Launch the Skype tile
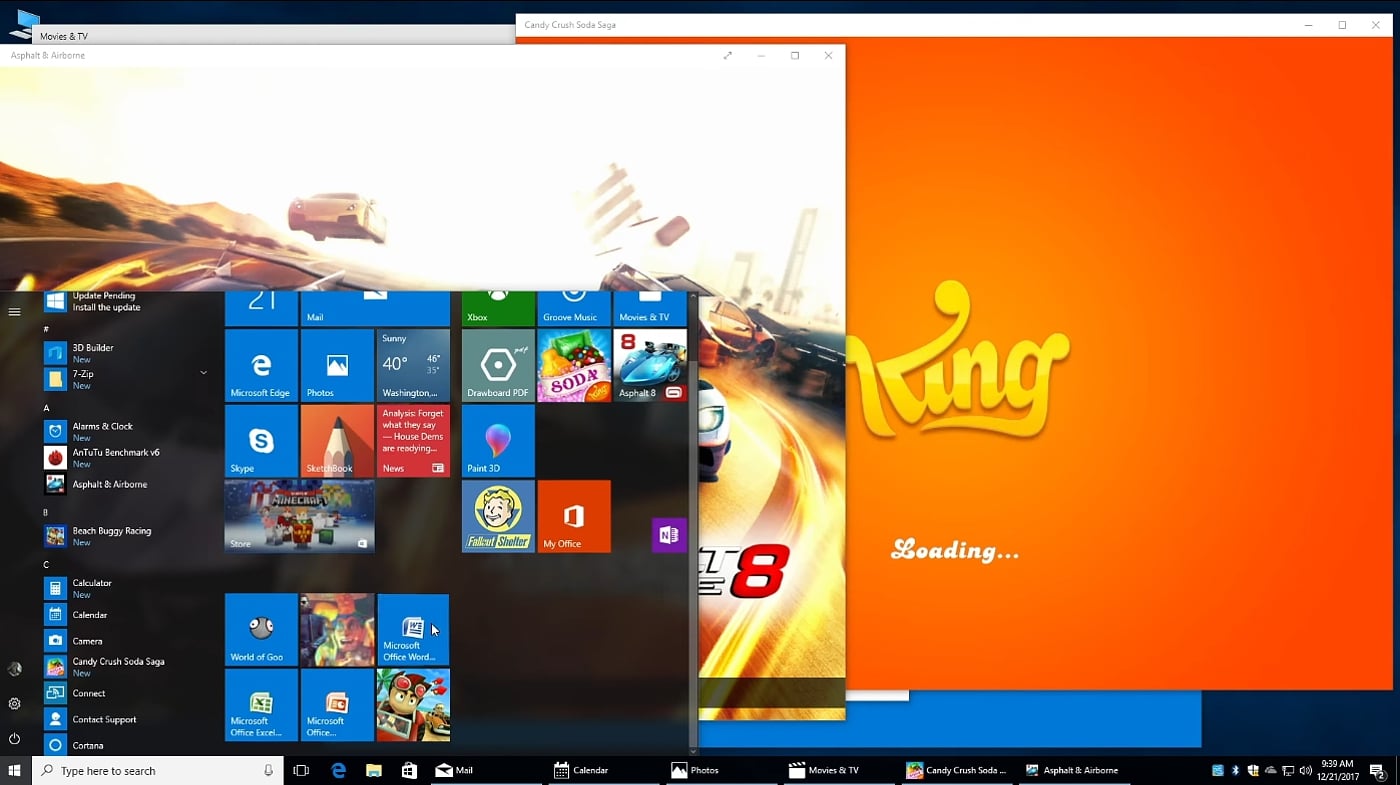 pos(261,441)
